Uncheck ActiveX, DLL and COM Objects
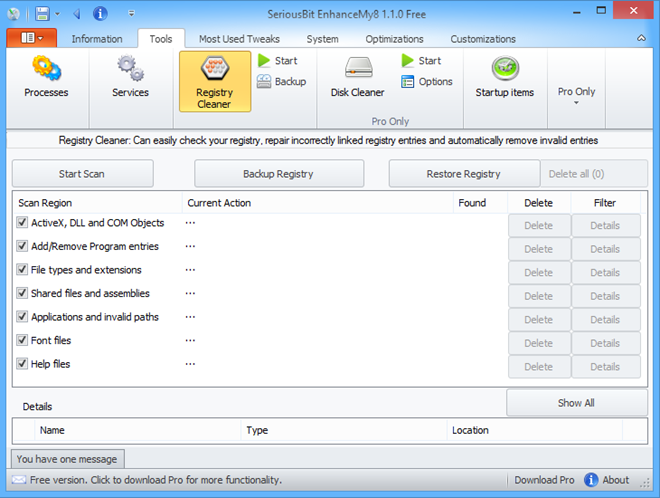Image resolution: width=660 pixels, height=498 pixels. pos(22,222)
